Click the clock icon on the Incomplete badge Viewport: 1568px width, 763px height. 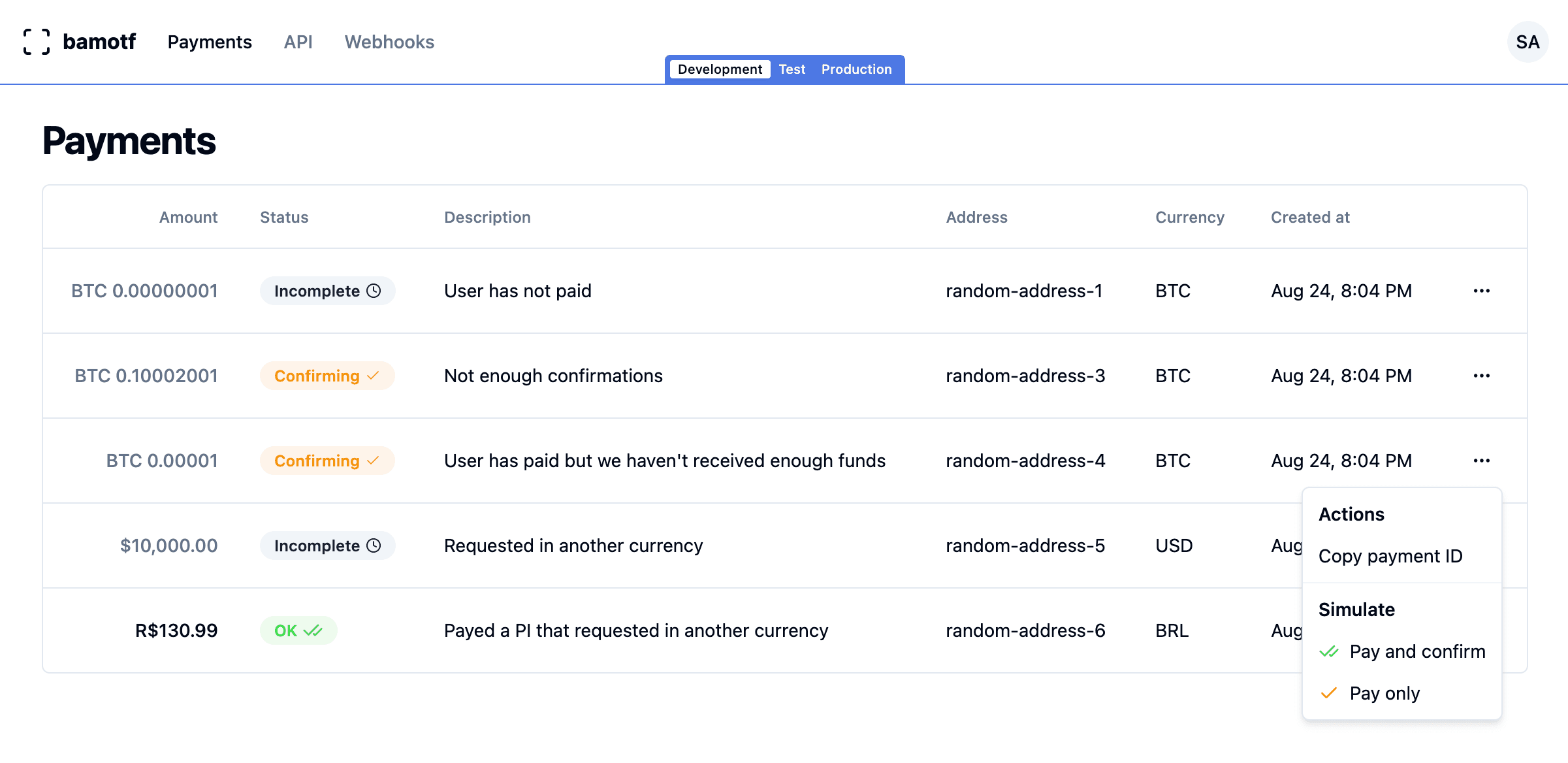pyautogui.click(x=374, y=291)
